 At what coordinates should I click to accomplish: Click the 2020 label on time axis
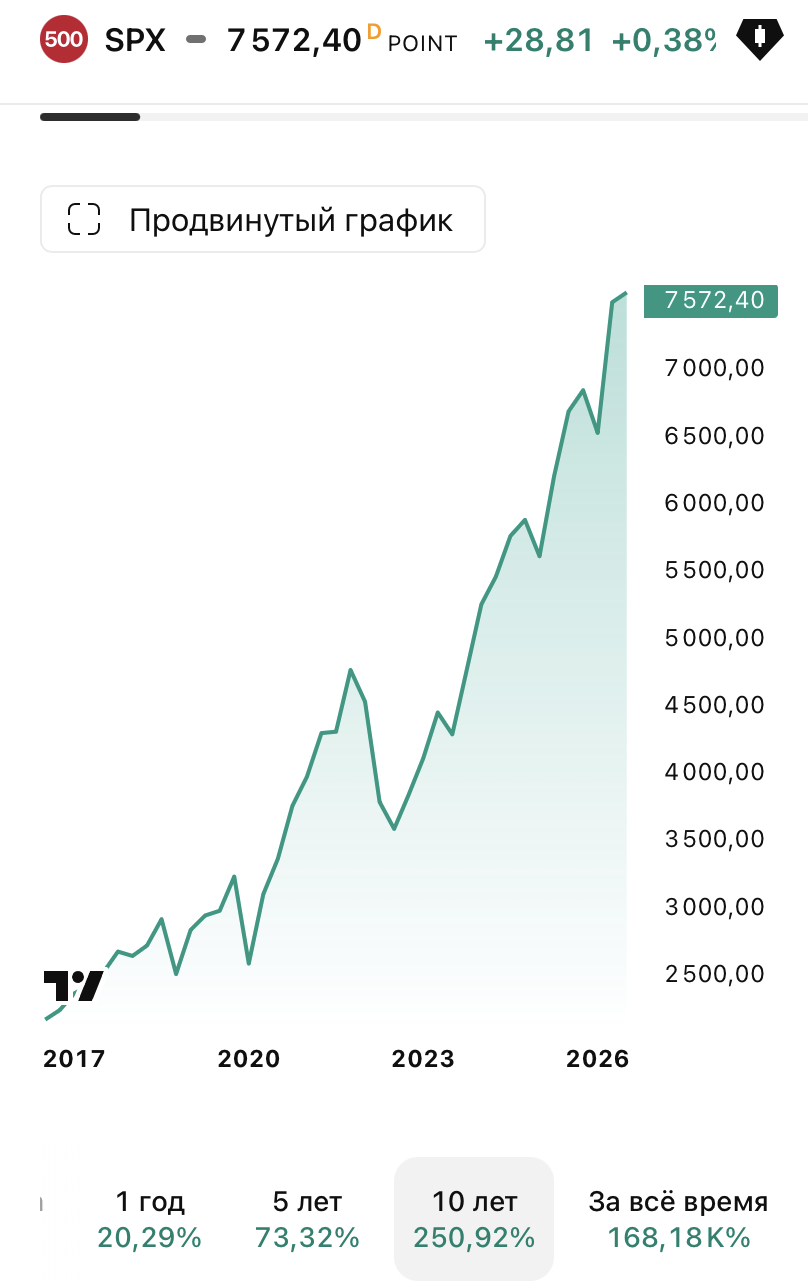coord(249,1059)
